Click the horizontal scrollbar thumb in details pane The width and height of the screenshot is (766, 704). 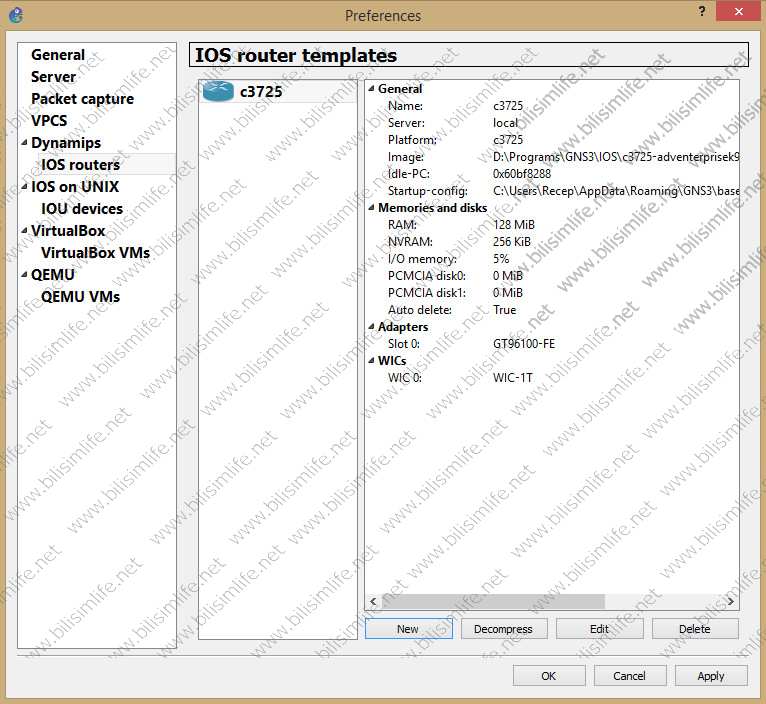493,601
